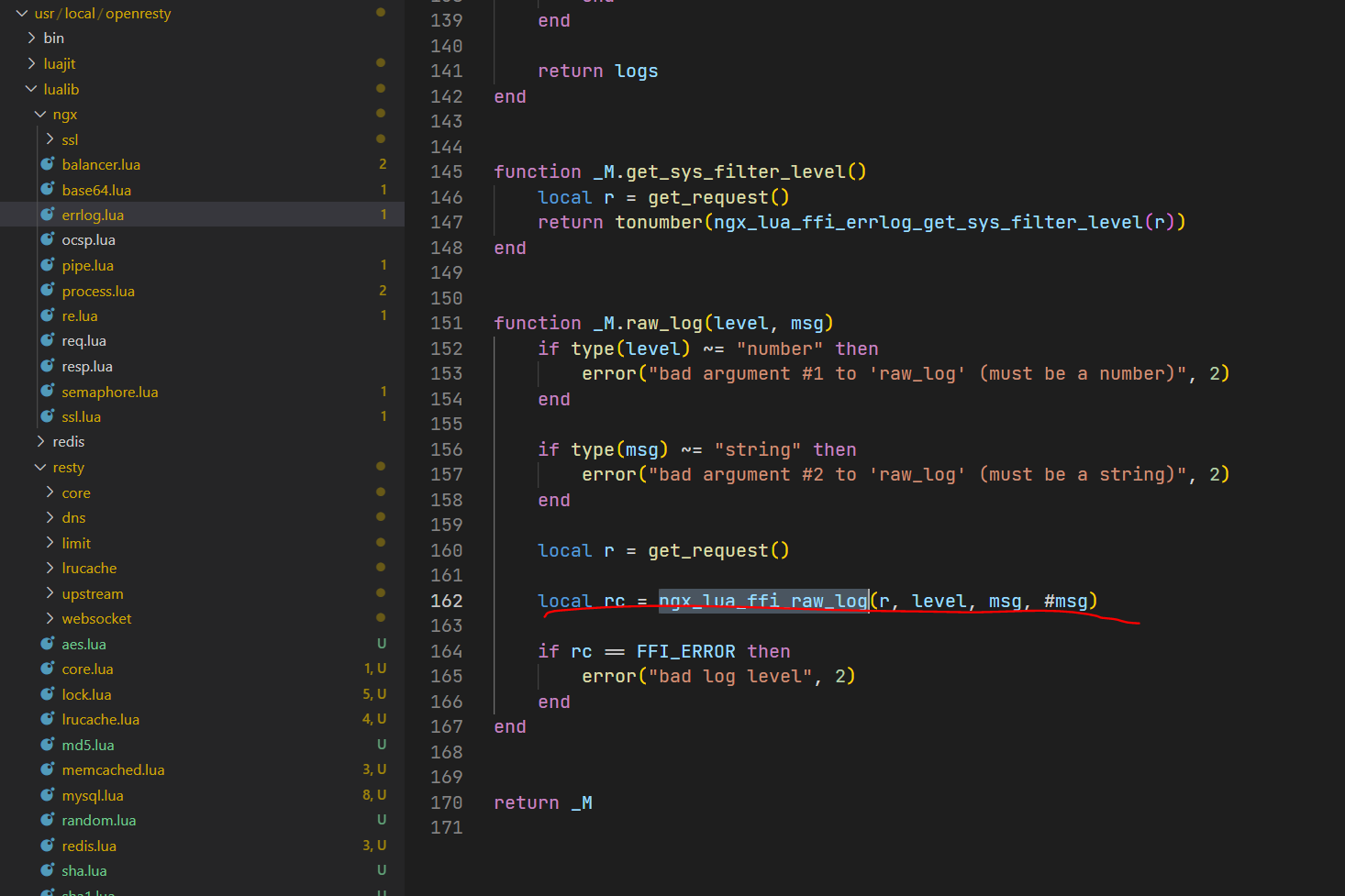Click the pipe.lua file icon
Viewport: 1345px width, 896px height.
[x=48, y=265]
